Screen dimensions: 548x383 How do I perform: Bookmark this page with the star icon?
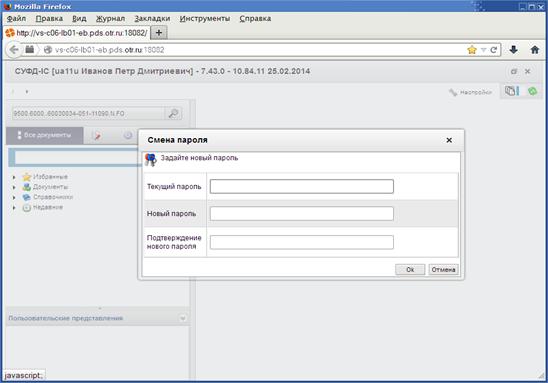point(472,50)
